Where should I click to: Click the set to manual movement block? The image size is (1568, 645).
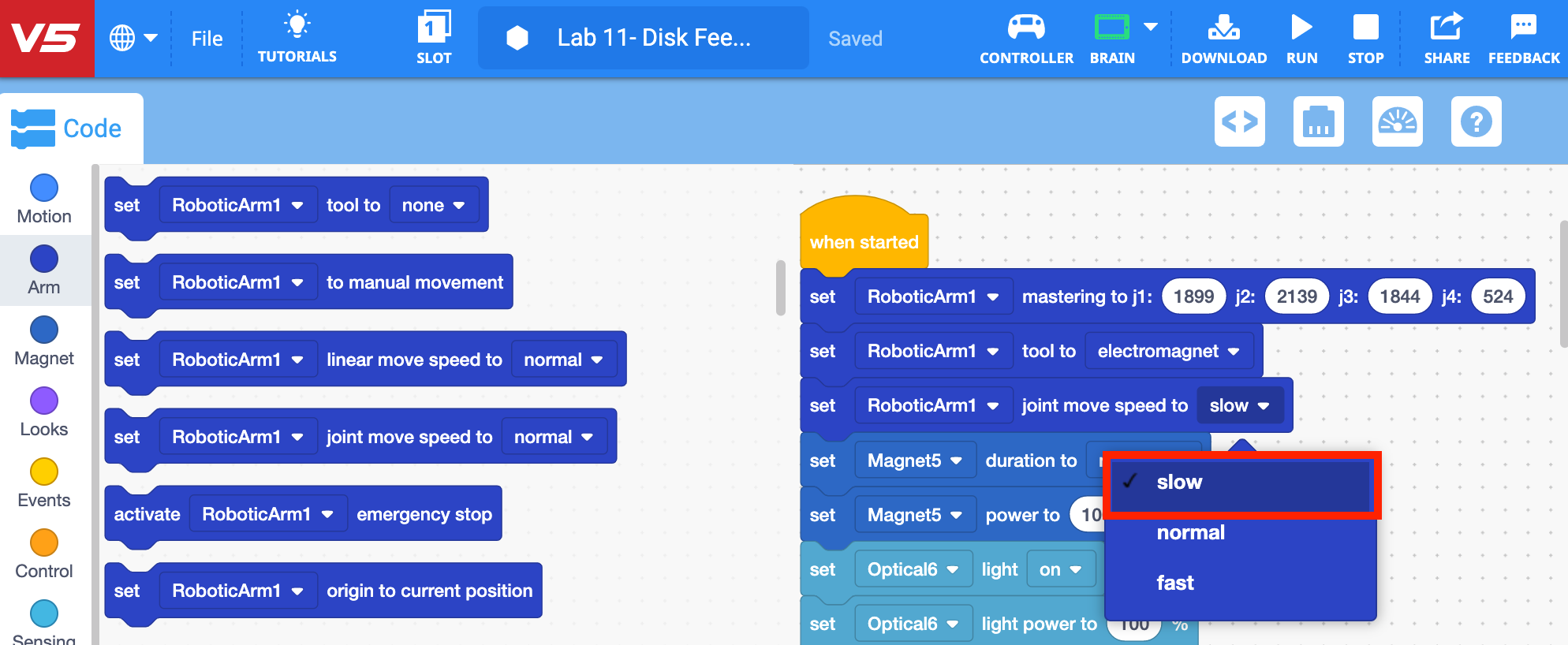(415, 282)
